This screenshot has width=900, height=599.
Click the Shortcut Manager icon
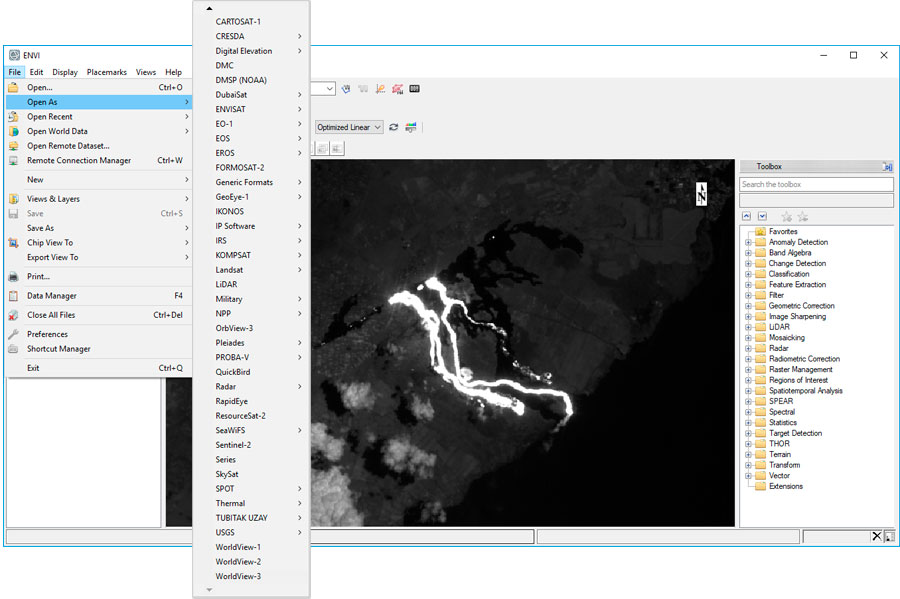(x=13, y=349)
